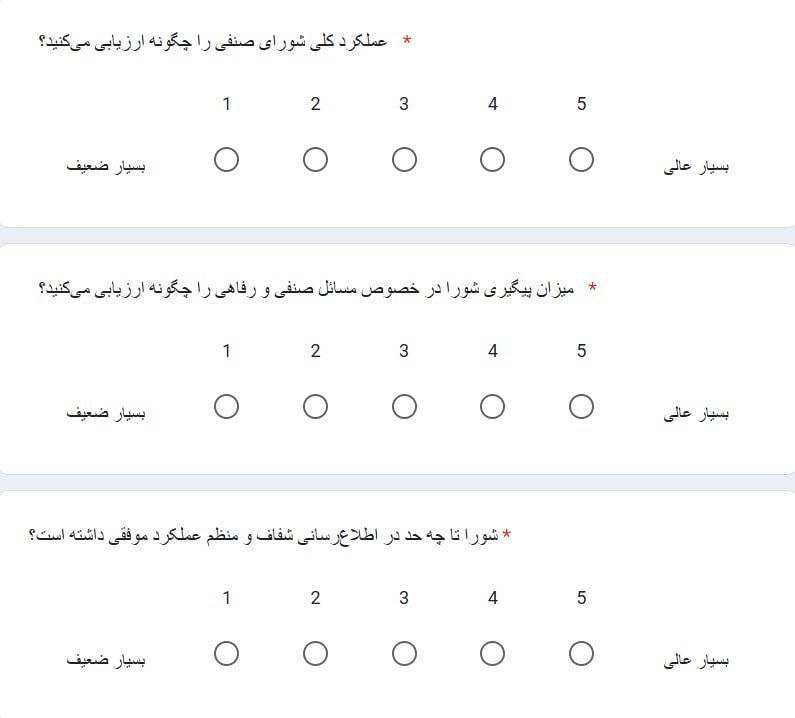Choose rating 3 for transparent communication question
The width and height of the screenshot is (795, 718).
pyautogui.click(x=404, y=654)
